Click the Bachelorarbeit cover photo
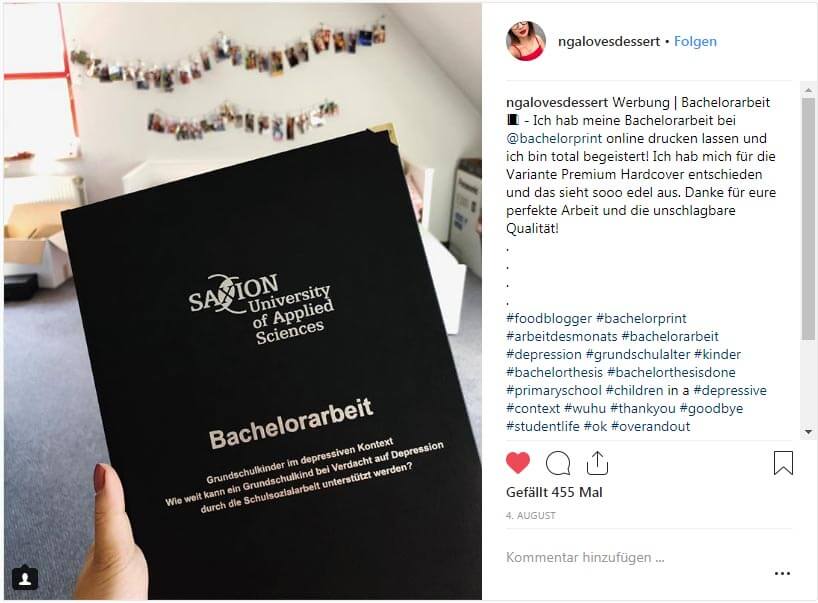The image size is (818, 603). click(243, 302)
